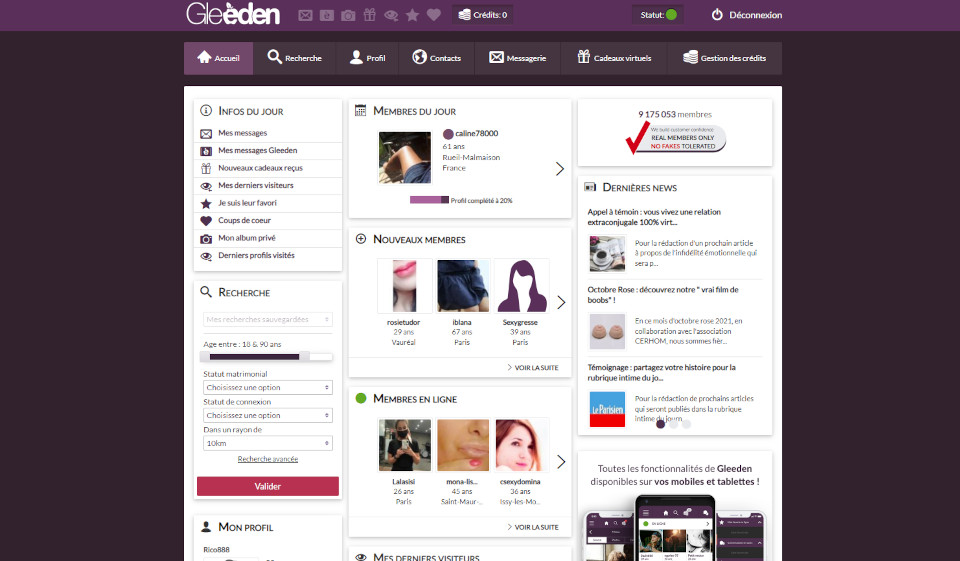
Task: Read the Appel à témoin news headline
Action: click(654, 217)
